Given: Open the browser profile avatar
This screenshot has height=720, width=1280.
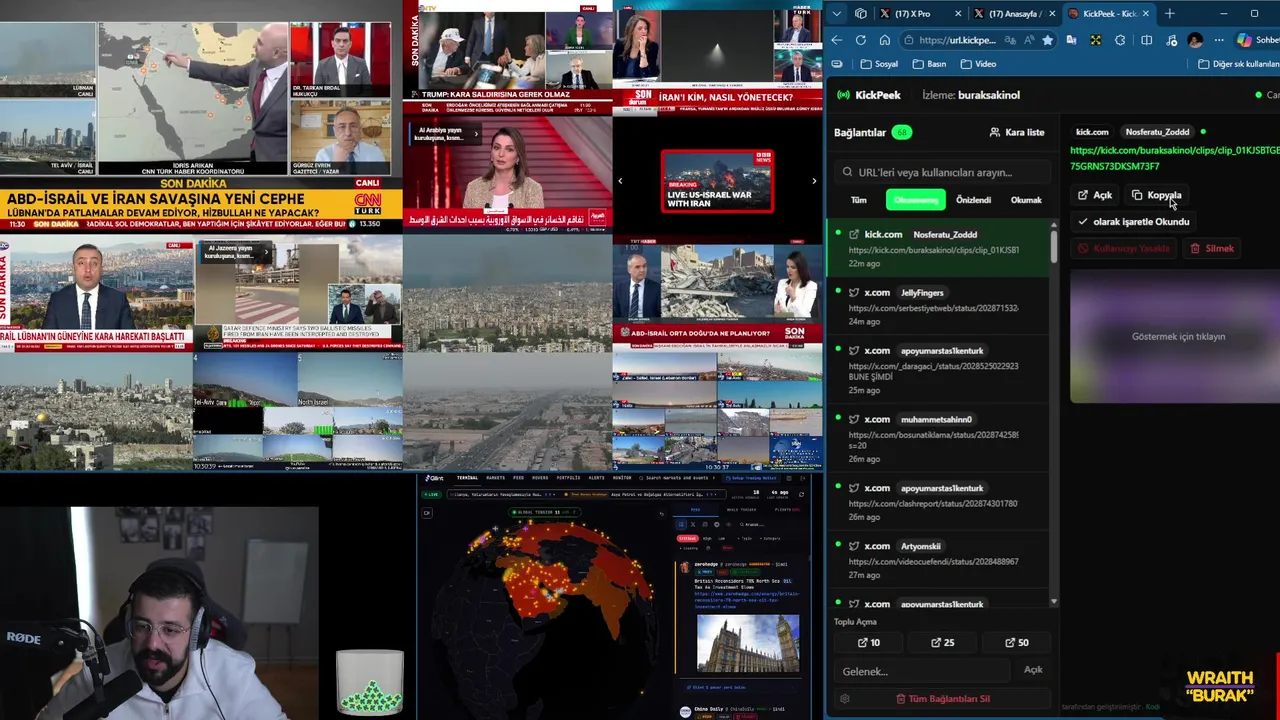Looking at the screenshot, I should point(1195,40).
